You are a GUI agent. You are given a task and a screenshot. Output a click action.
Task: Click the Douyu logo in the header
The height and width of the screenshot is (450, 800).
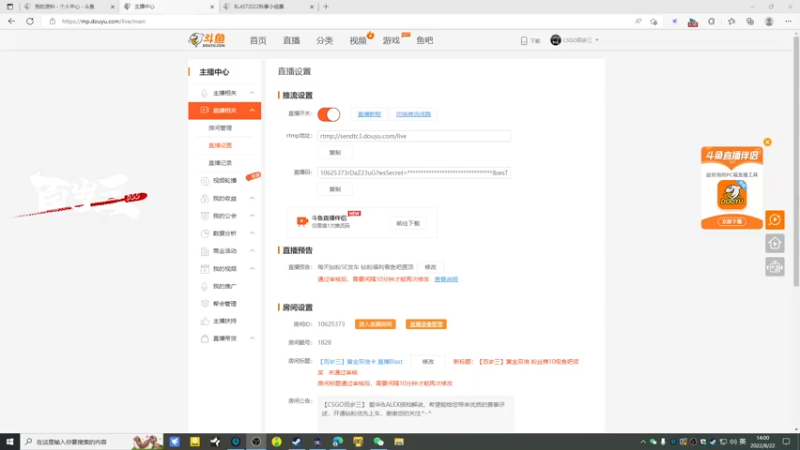point(207,40)
